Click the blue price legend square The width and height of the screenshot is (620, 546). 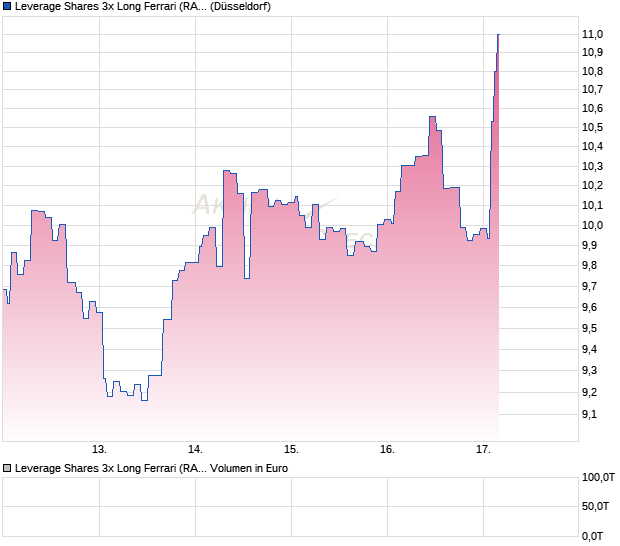tap(7, 7)
